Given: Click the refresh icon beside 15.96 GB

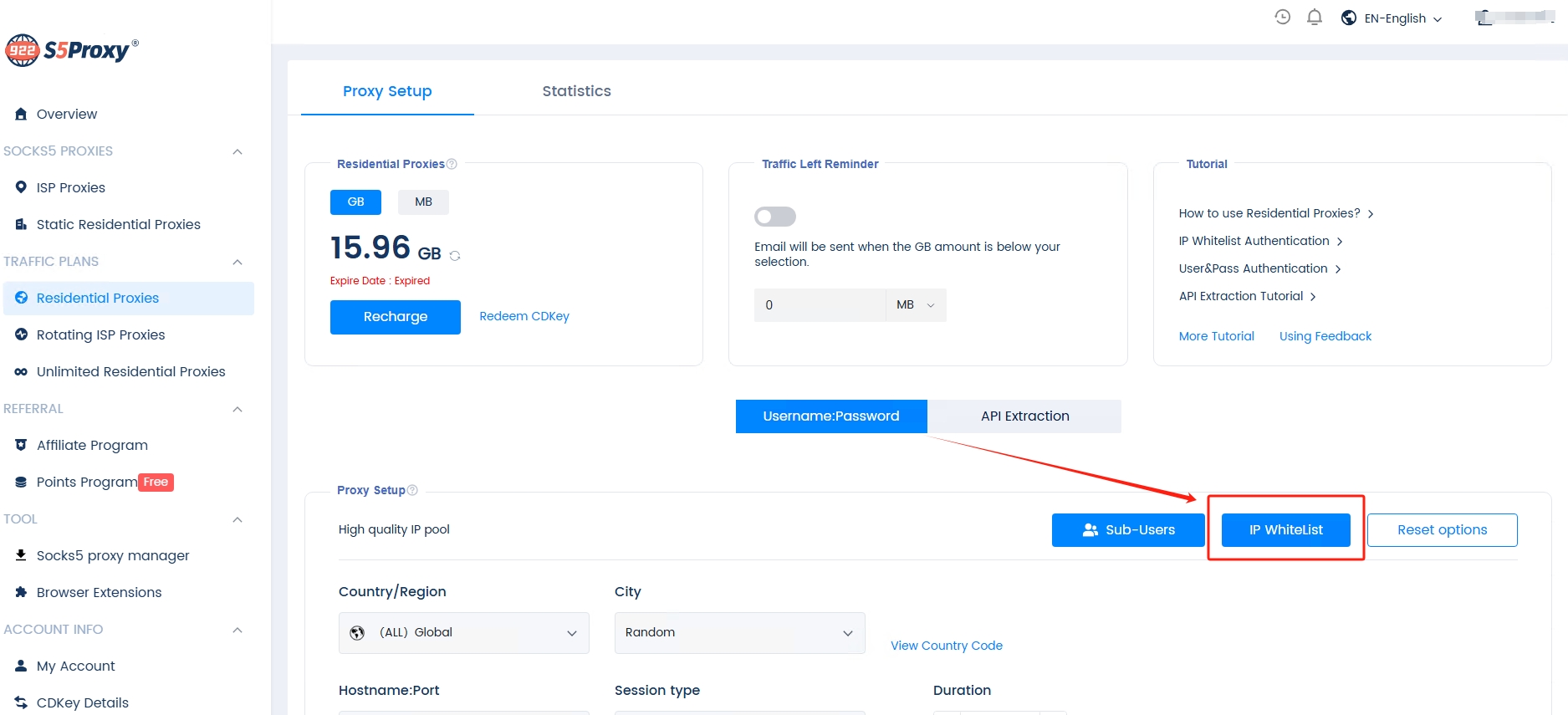Looking at the screenshot, I should [455, 256].
